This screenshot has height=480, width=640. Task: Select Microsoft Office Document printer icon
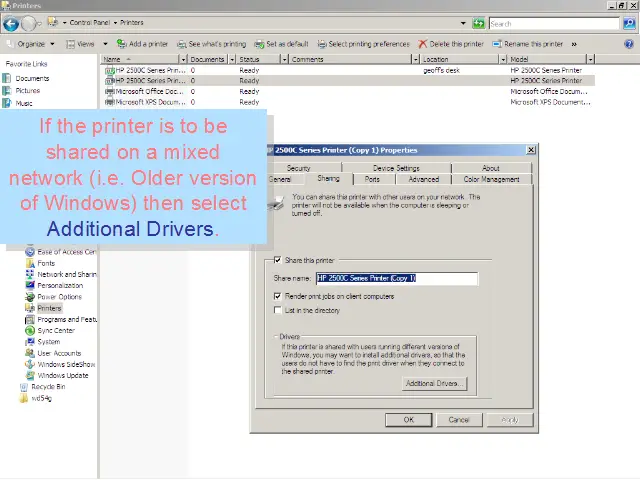tap(109, 91)
